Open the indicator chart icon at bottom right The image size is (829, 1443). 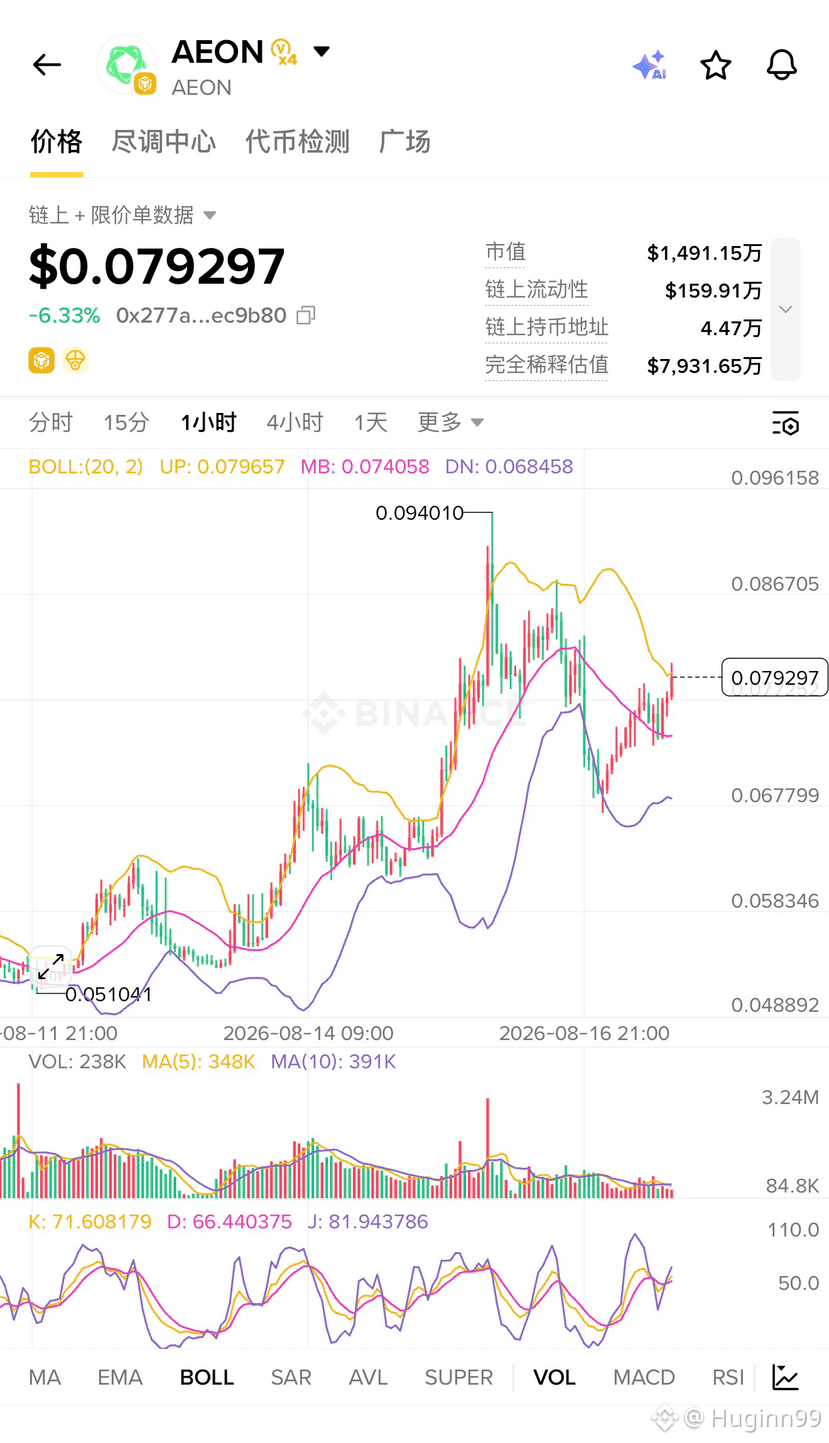(x=786, y=1377)
